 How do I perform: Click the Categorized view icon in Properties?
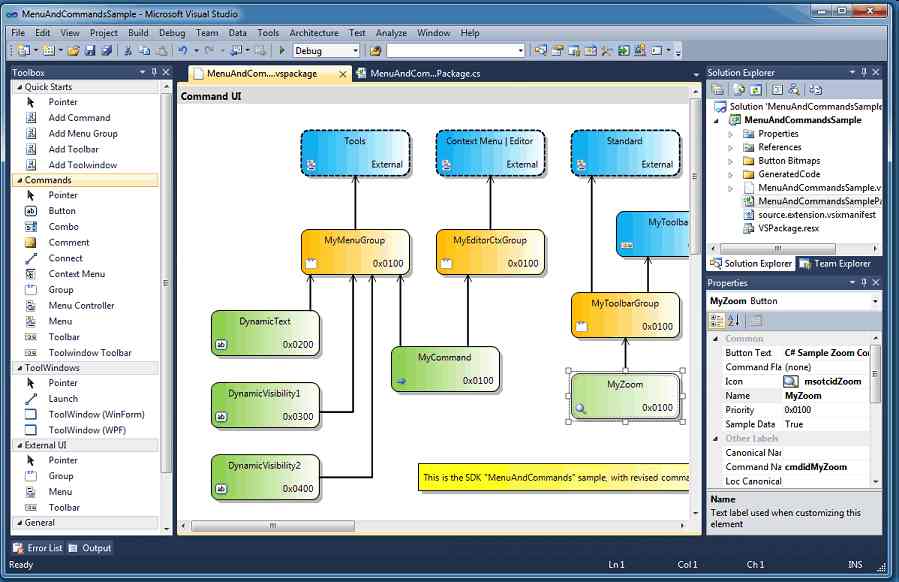click(x=717, y=321)
